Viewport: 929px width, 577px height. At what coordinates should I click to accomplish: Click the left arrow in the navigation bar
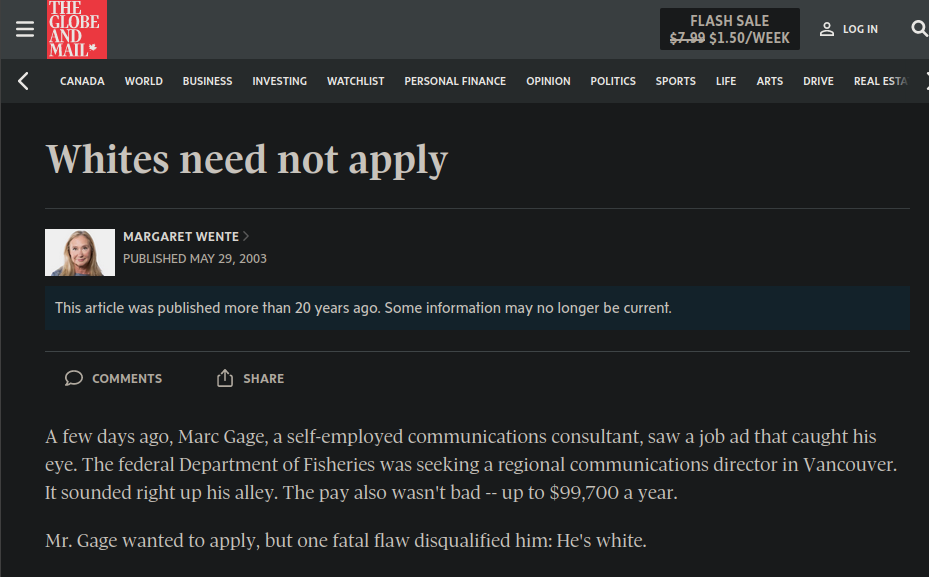[x=23, y=81]
